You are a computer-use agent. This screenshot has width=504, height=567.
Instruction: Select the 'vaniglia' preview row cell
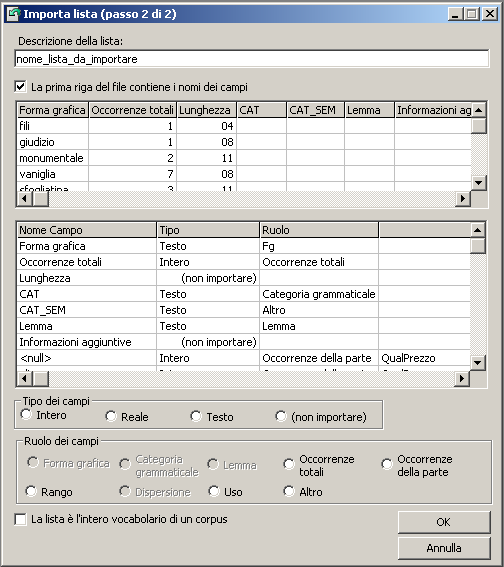click(x=52, y=174)
